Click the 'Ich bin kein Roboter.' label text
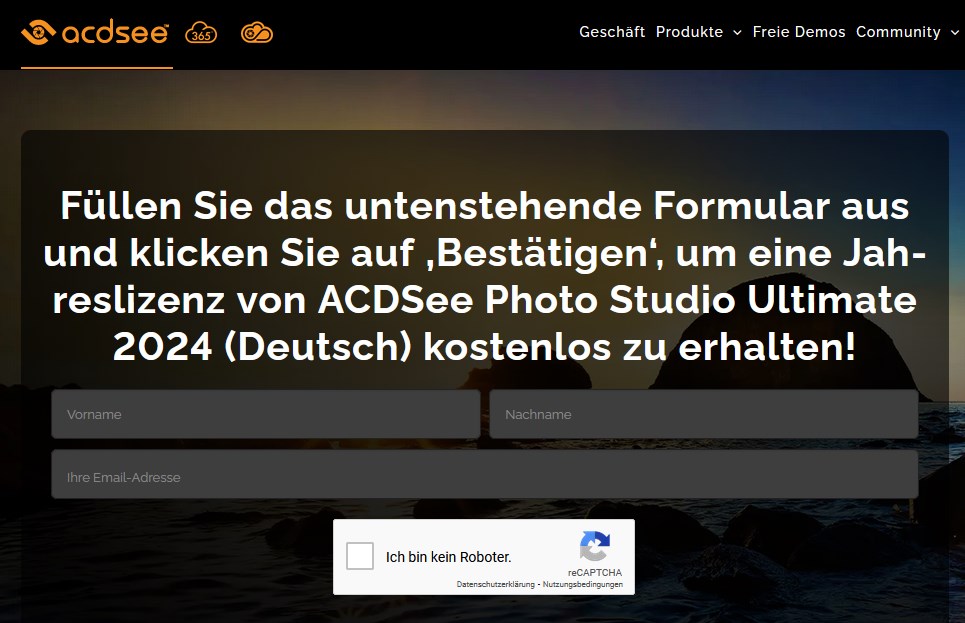965x623 pixels. (449, 557)
